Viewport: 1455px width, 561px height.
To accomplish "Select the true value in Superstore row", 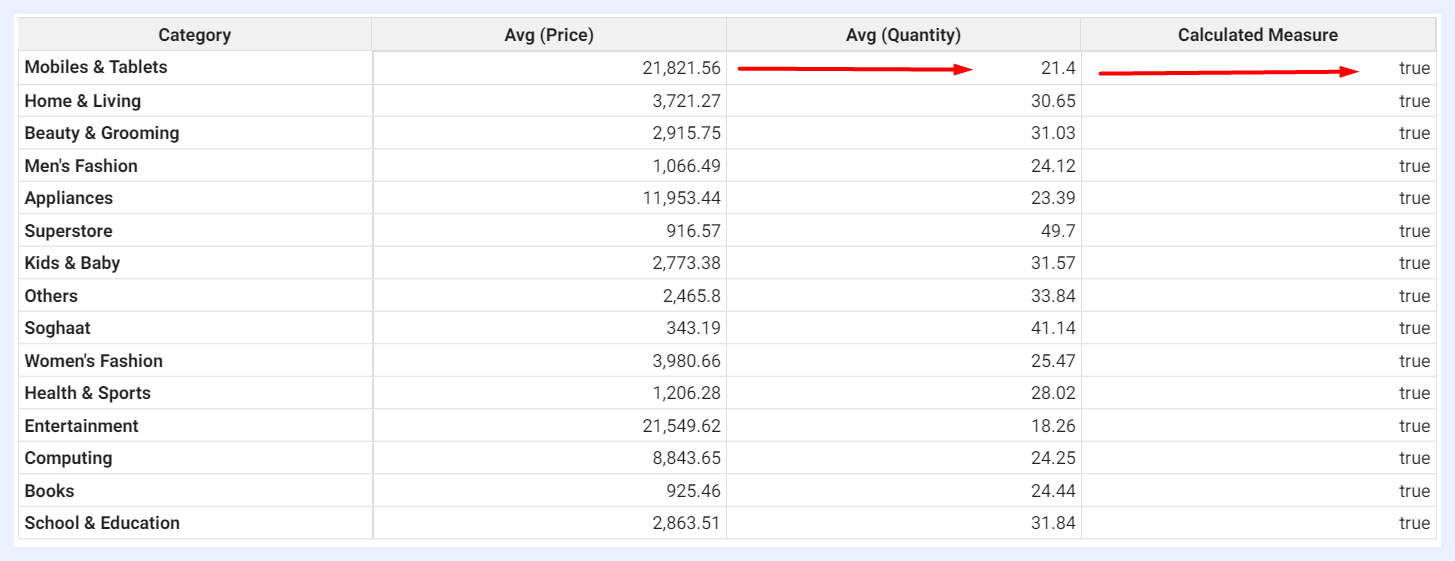I will click(1415, 231).
